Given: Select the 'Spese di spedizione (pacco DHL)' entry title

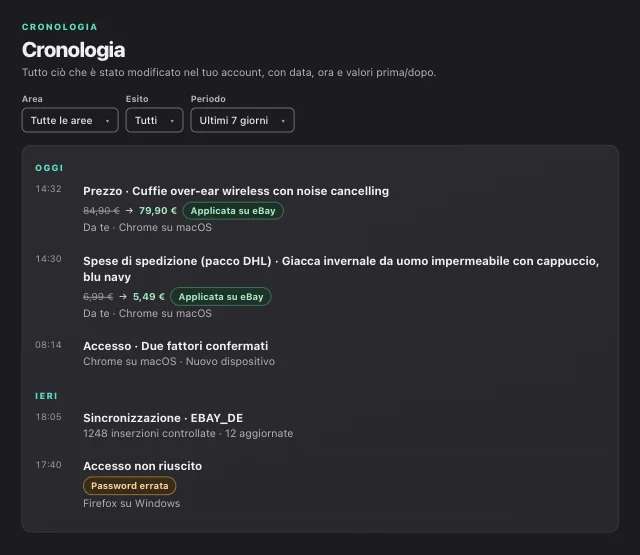Looking at the screenshot, I should pyautogui.click(x=341, y=269).
